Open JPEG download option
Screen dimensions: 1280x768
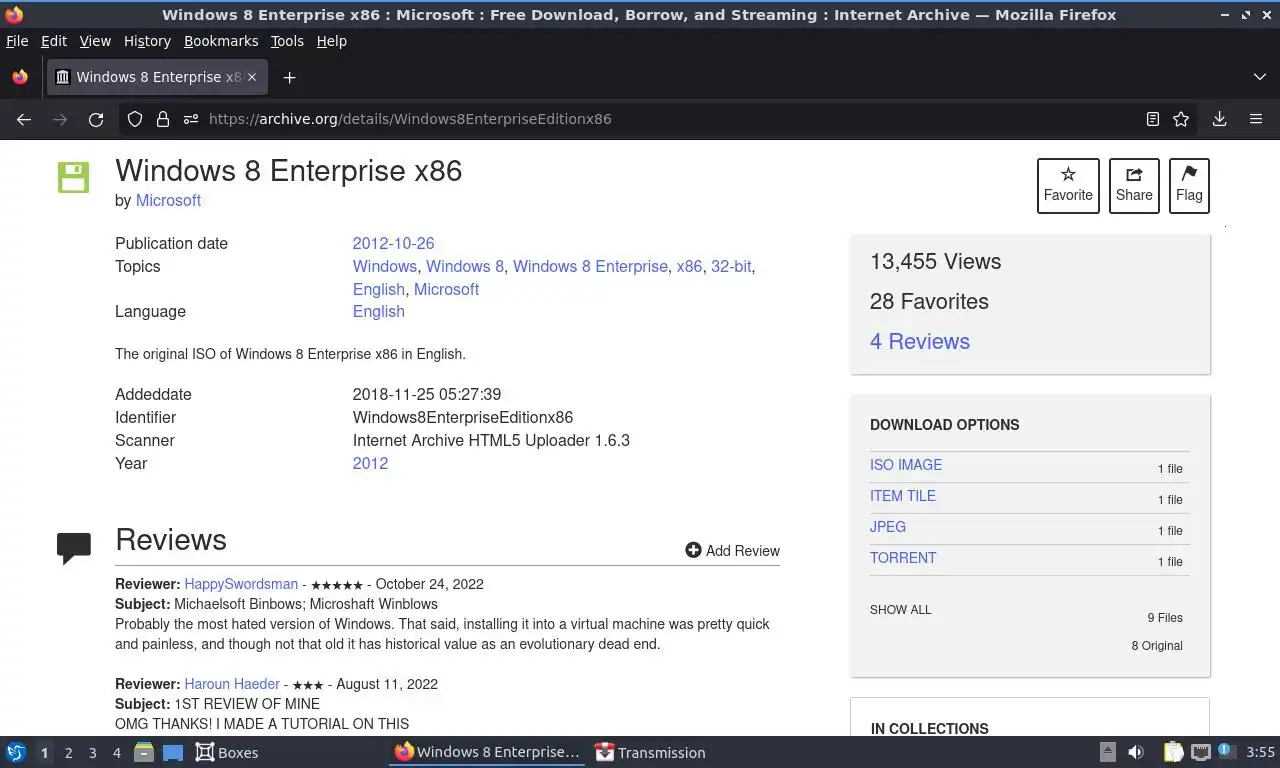point(888,527)
